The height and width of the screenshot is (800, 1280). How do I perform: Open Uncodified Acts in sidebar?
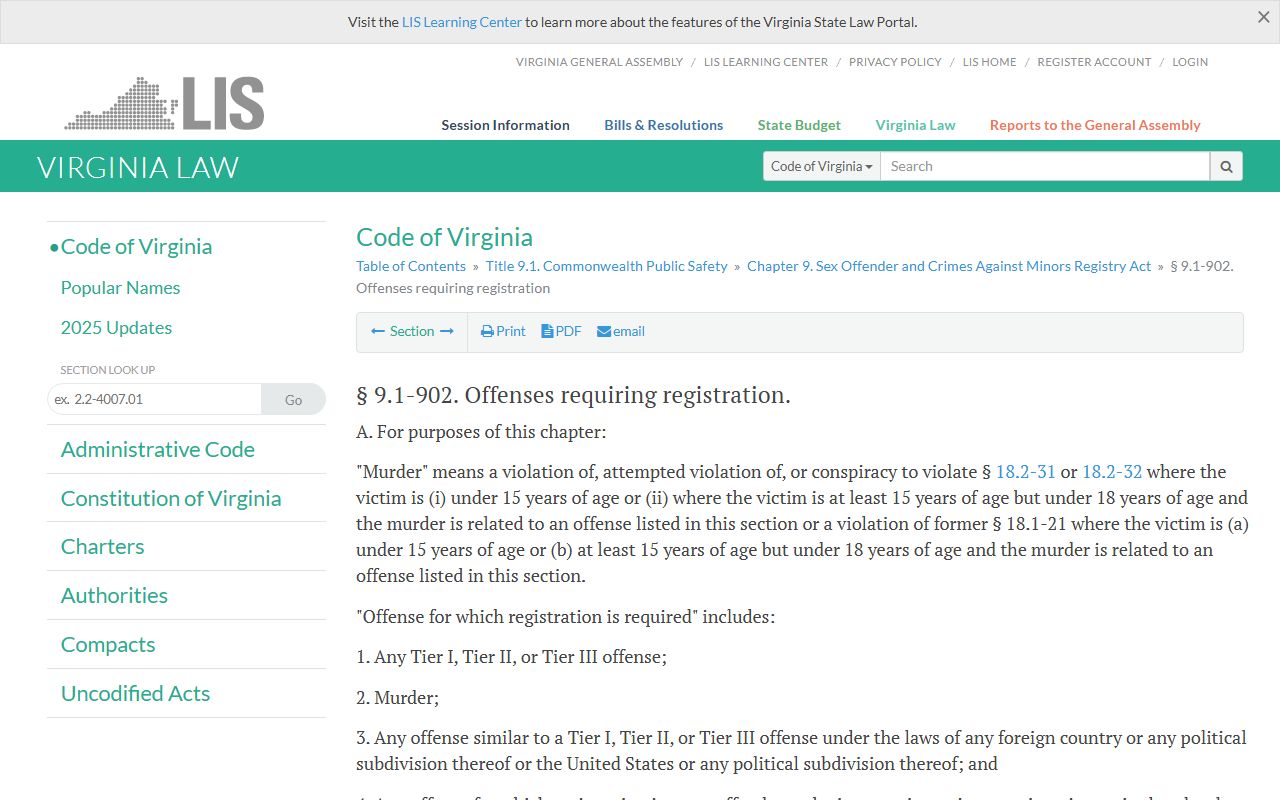pos(135,693)
